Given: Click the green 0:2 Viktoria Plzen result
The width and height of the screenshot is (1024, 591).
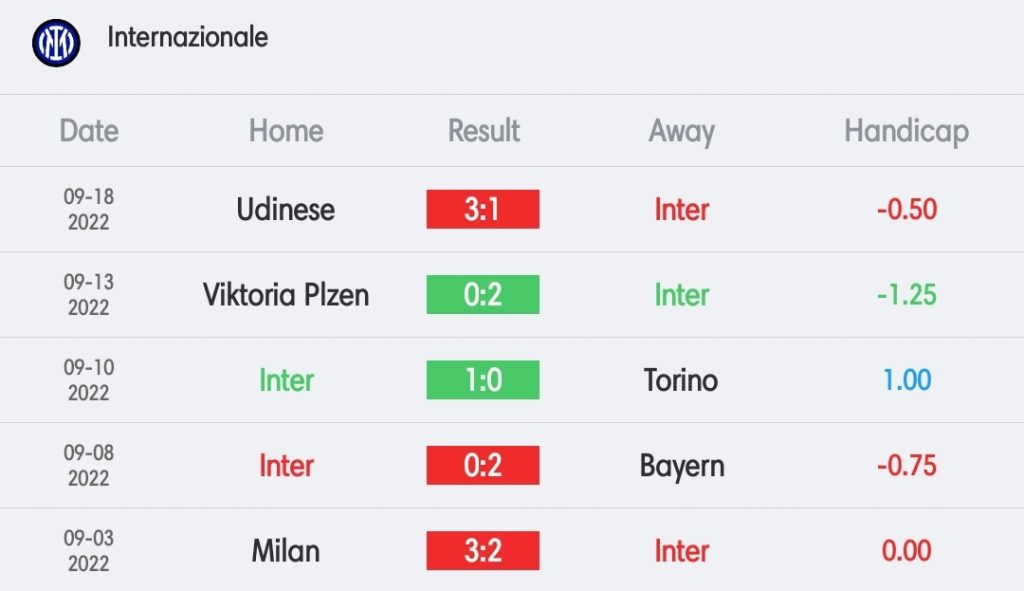Looking at the screenshot, I should tap(483, 295).
